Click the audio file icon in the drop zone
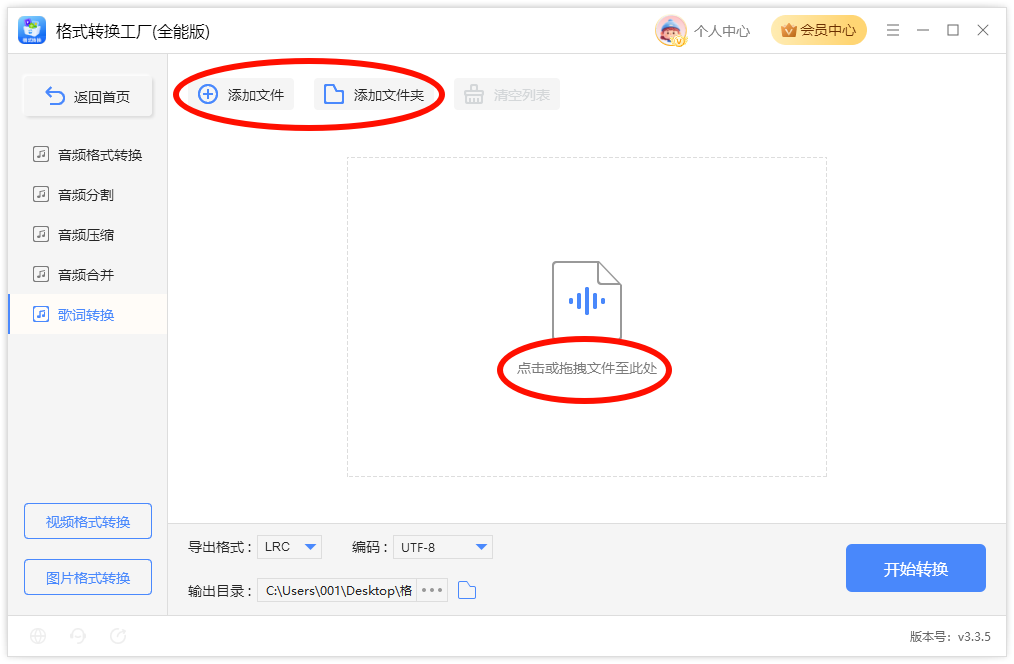Screen dimensions: 1014x664 pyautogui.click(x=587, y=300)
